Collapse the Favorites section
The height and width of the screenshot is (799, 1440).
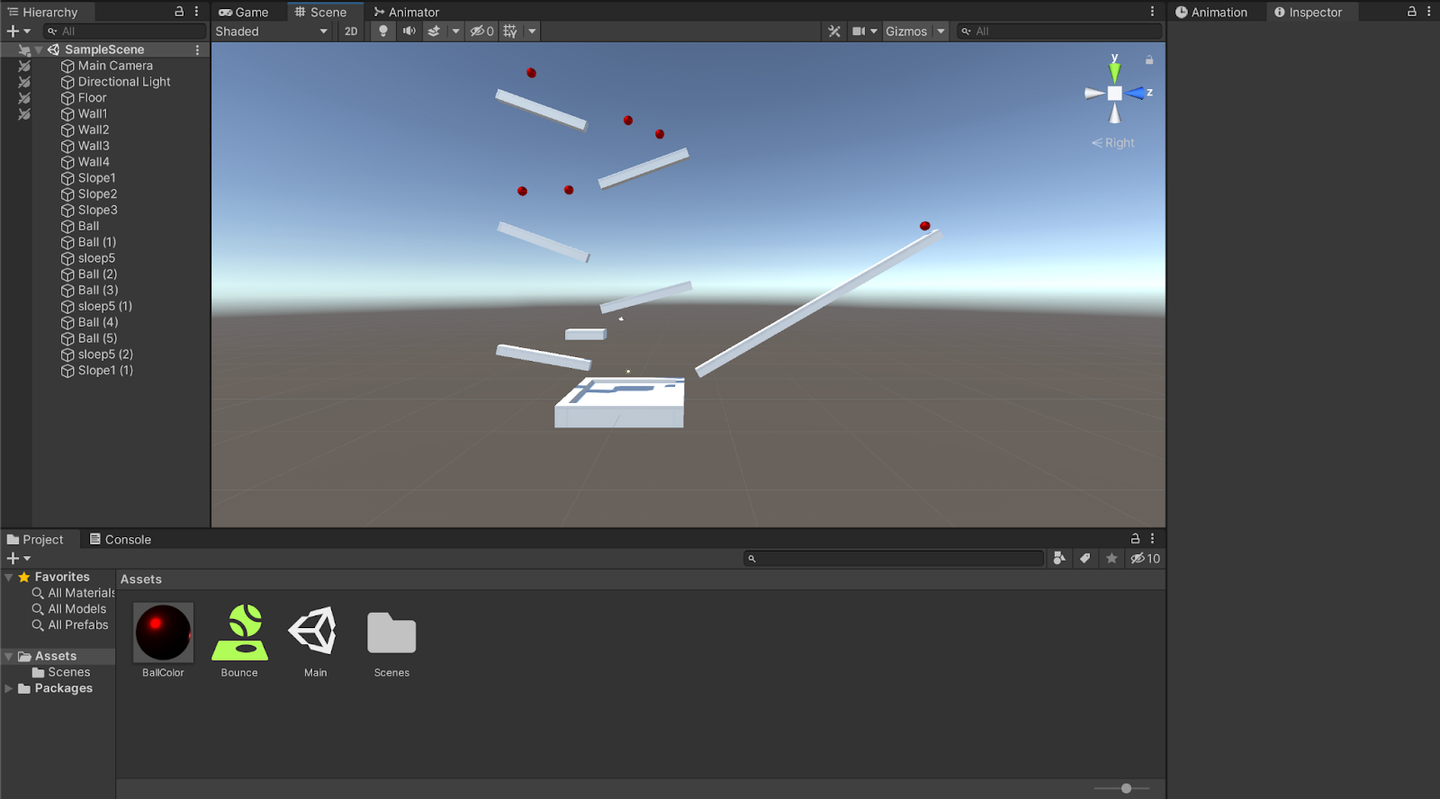(x=9, y=577)
